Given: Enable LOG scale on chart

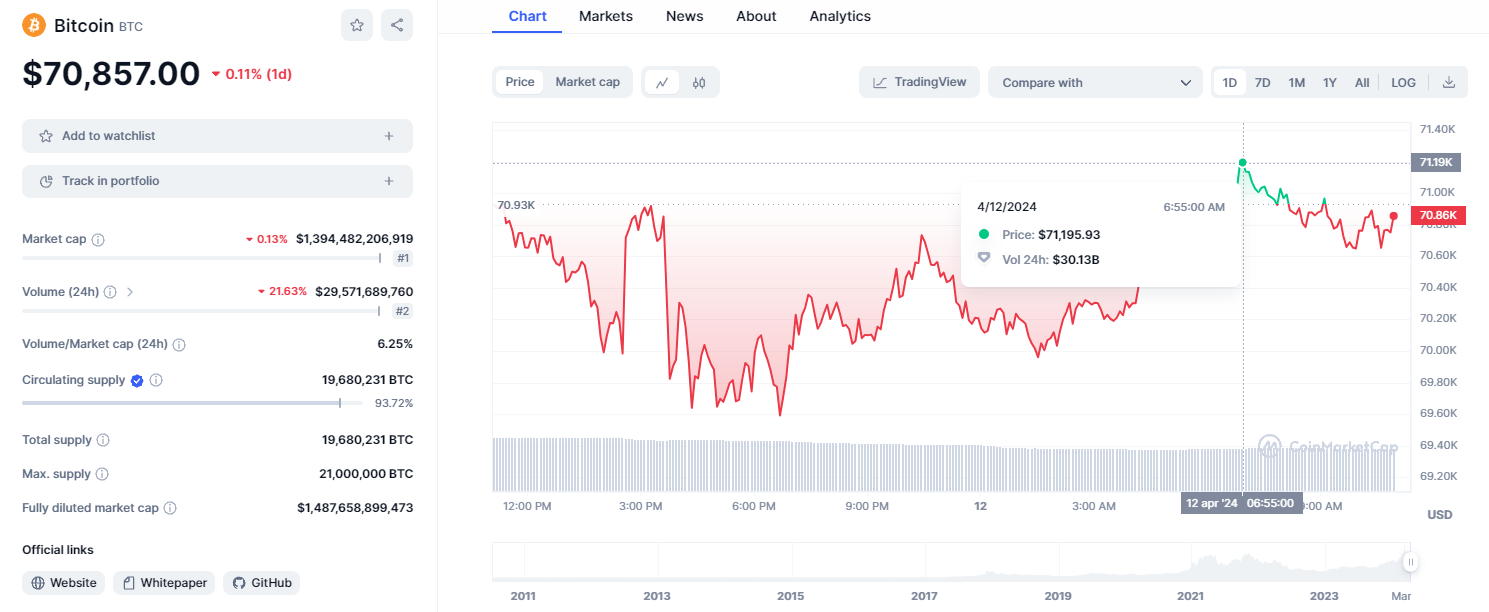Looking at the screenshot, I should 1403,82.
